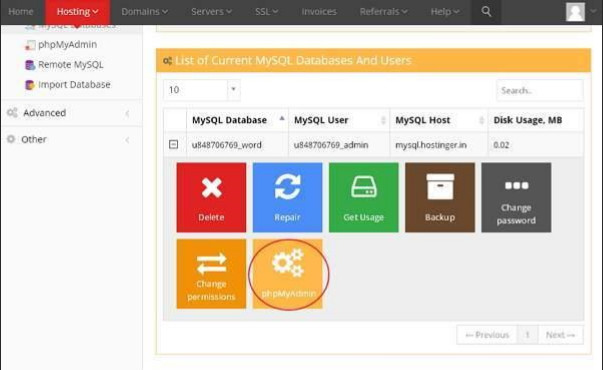This screenshot has width=603, height=370.
Task: Open the rows-per-page dropdown showing 10
Action: point(202,90)
